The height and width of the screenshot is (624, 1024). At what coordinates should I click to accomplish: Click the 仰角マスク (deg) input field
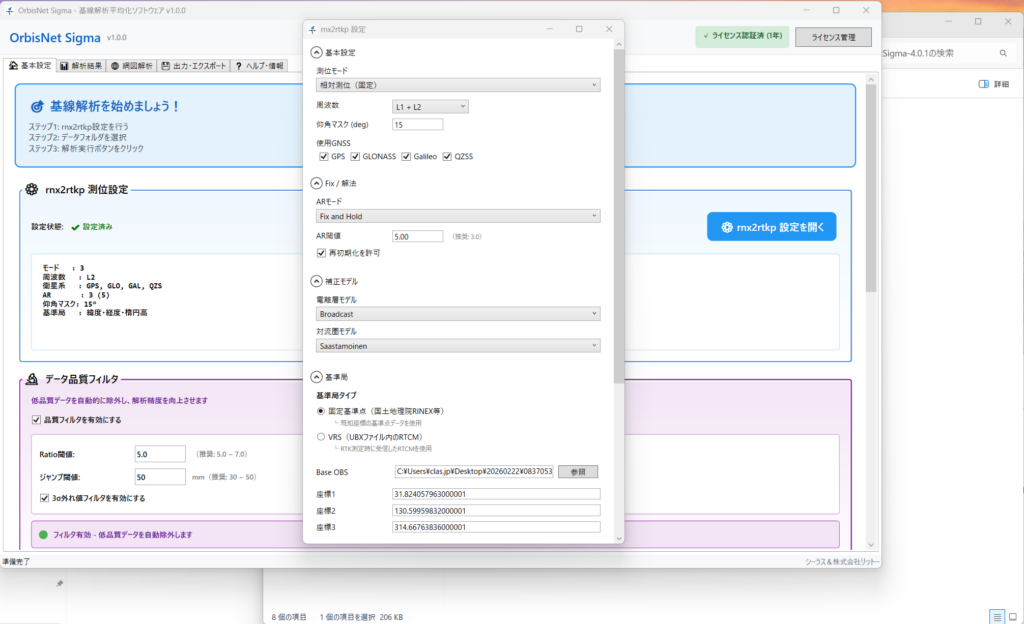(x=417, y=125)
